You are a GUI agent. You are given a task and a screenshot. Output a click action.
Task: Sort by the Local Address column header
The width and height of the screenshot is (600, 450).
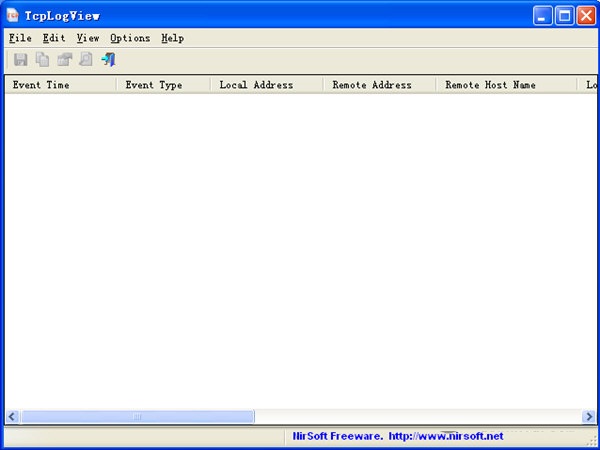pyautogui.click(x=267, y=85)
